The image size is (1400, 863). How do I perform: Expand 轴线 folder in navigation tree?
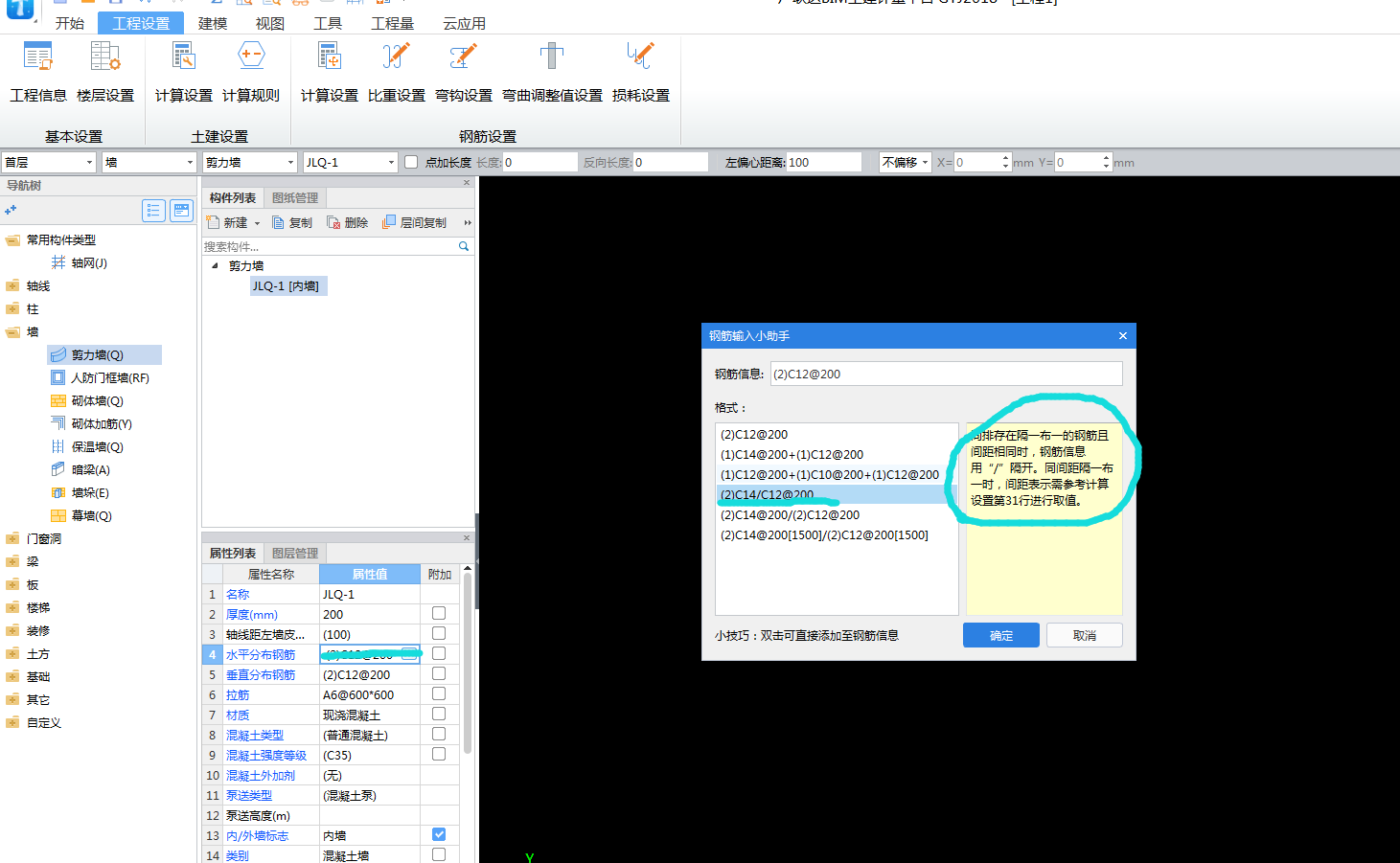[12, 285]
